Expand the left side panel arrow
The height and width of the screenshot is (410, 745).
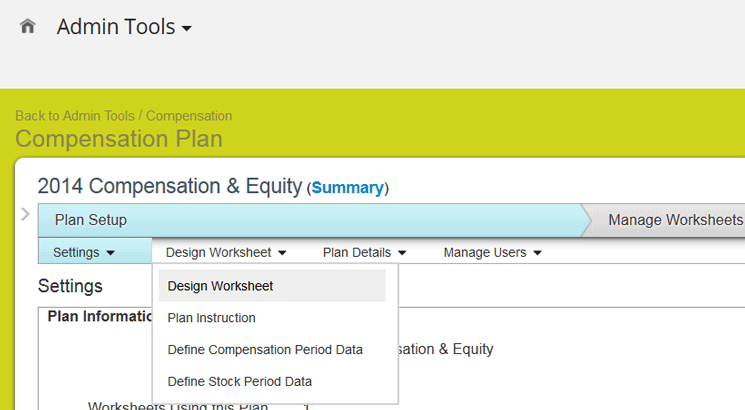pos(25,213)
